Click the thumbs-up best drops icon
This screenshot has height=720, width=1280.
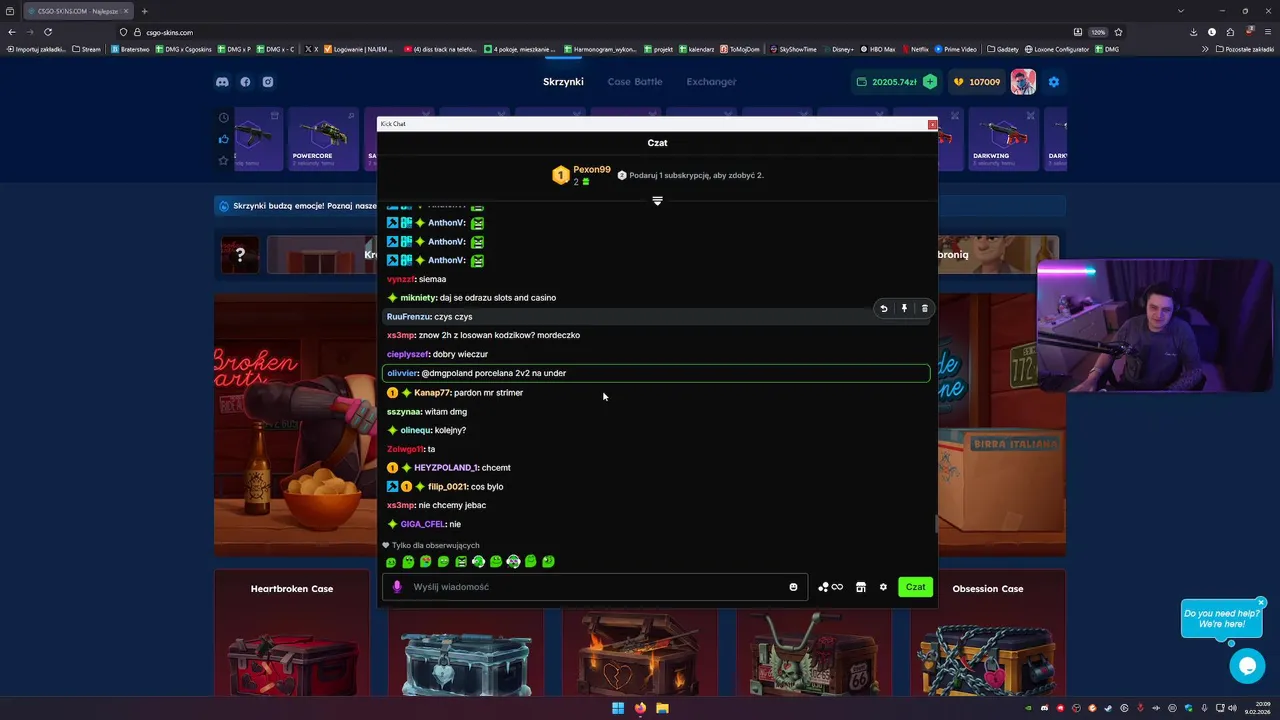[x=224, y=139]
